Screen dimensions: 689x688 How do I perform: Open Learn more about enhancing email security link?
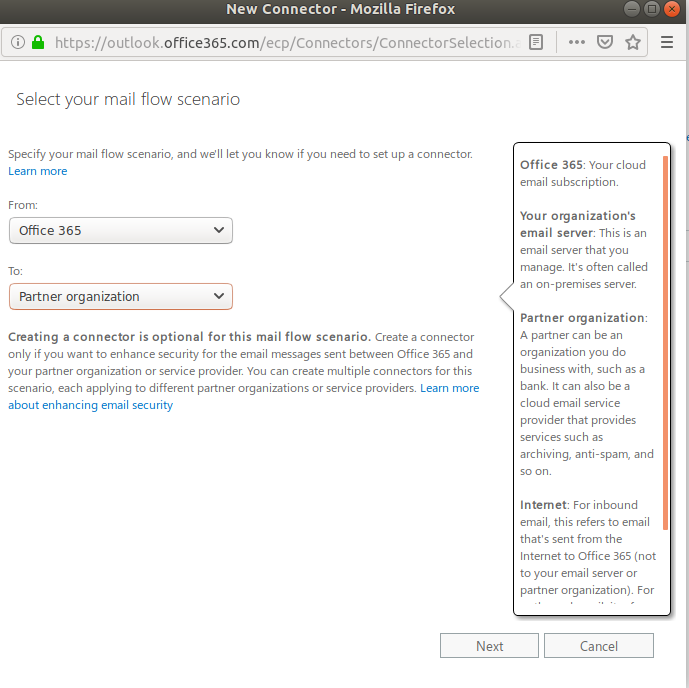click(243, 397)
